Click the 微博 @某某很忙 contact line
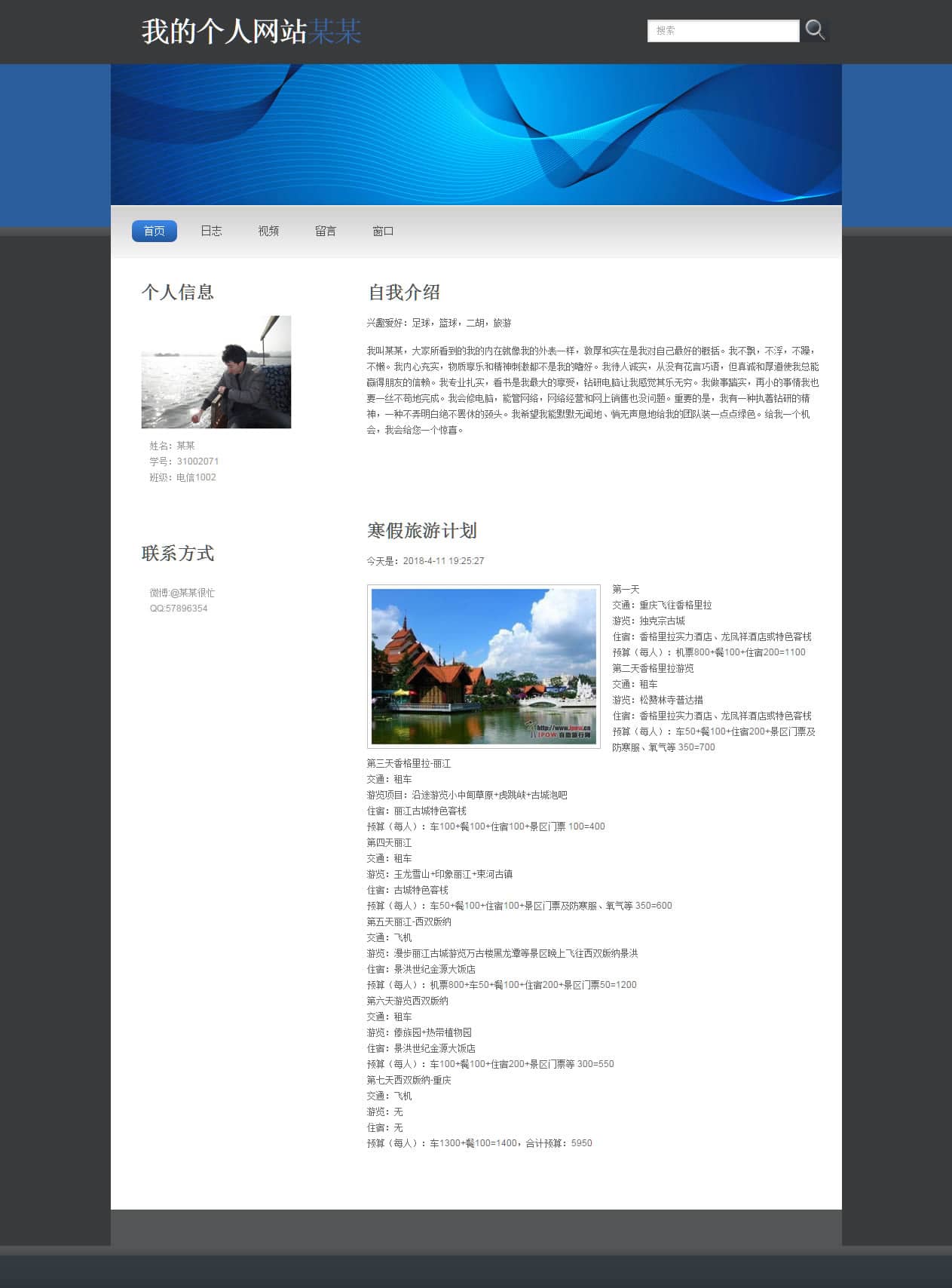 tap(182, 593)
